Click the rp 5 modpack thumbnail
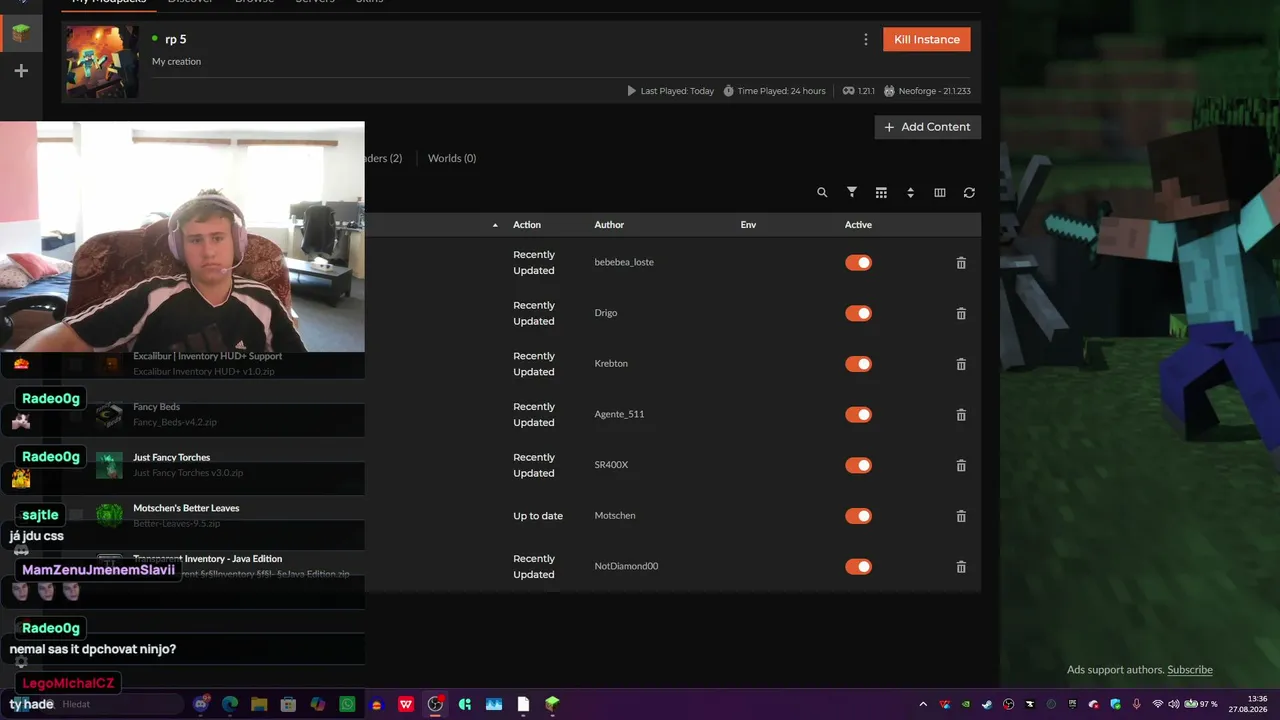 pyautogui.click(x=103, y=62)
